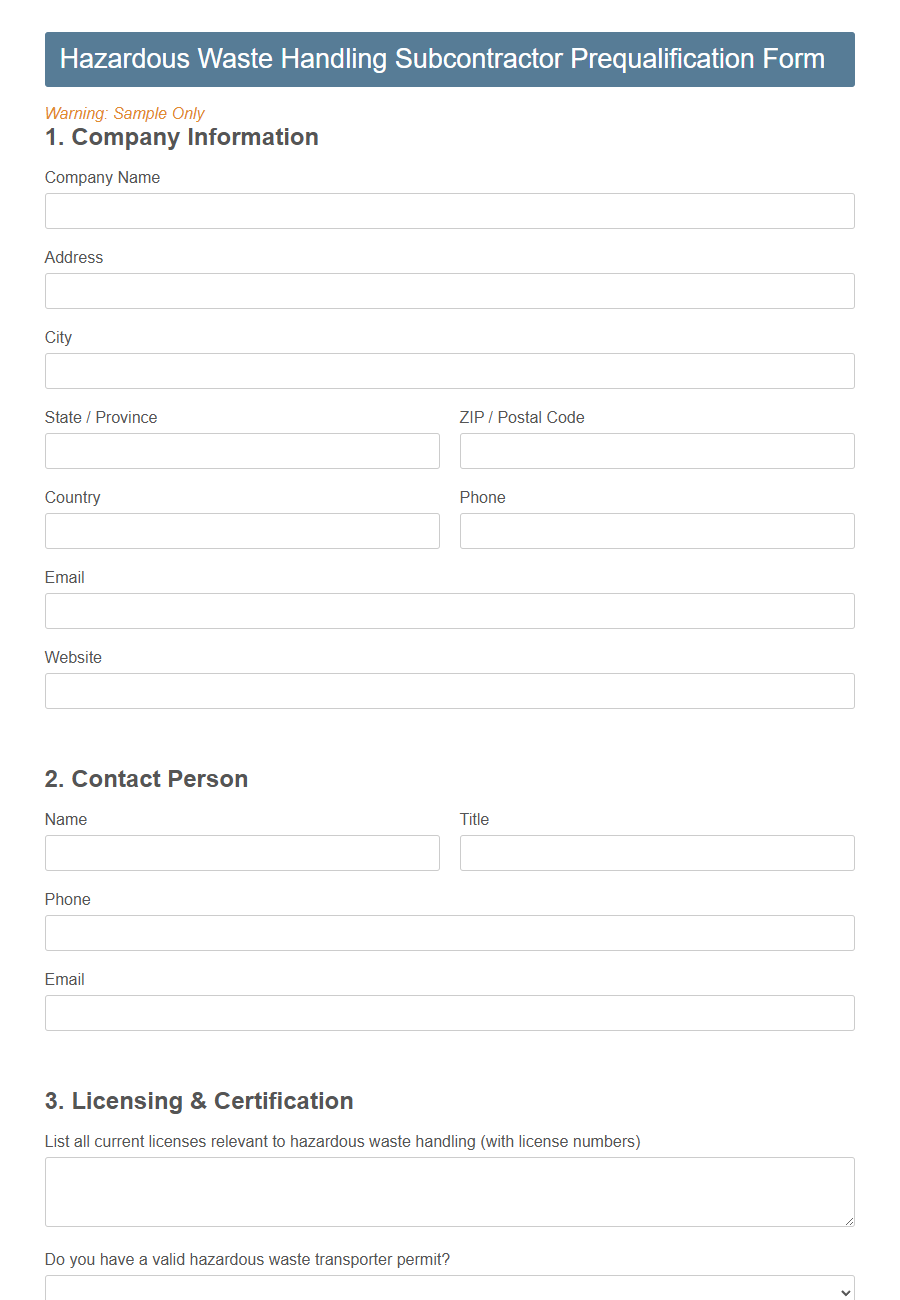The image size is (900, 1300).
Task: Click the licenses text area to start typing
Action: [x=450, y=1190]
